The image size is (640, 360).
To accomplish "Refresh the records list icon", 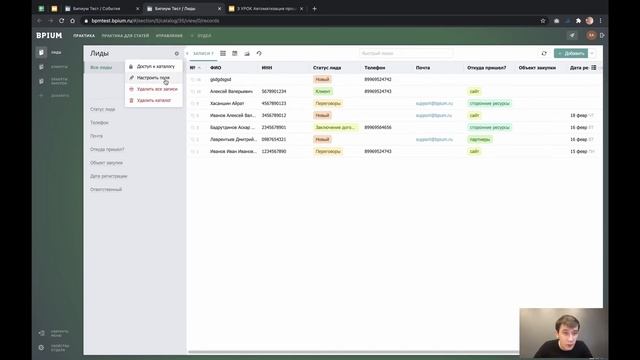I will [544, 53].
